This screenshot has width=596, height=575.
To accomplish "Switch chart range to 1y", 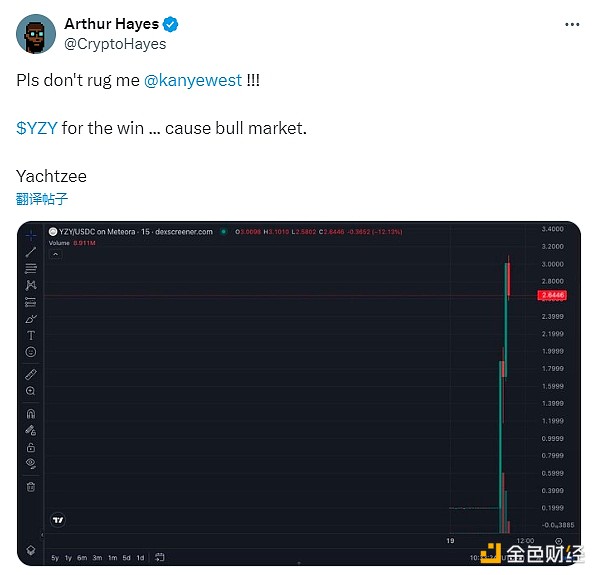I will 68,558.
